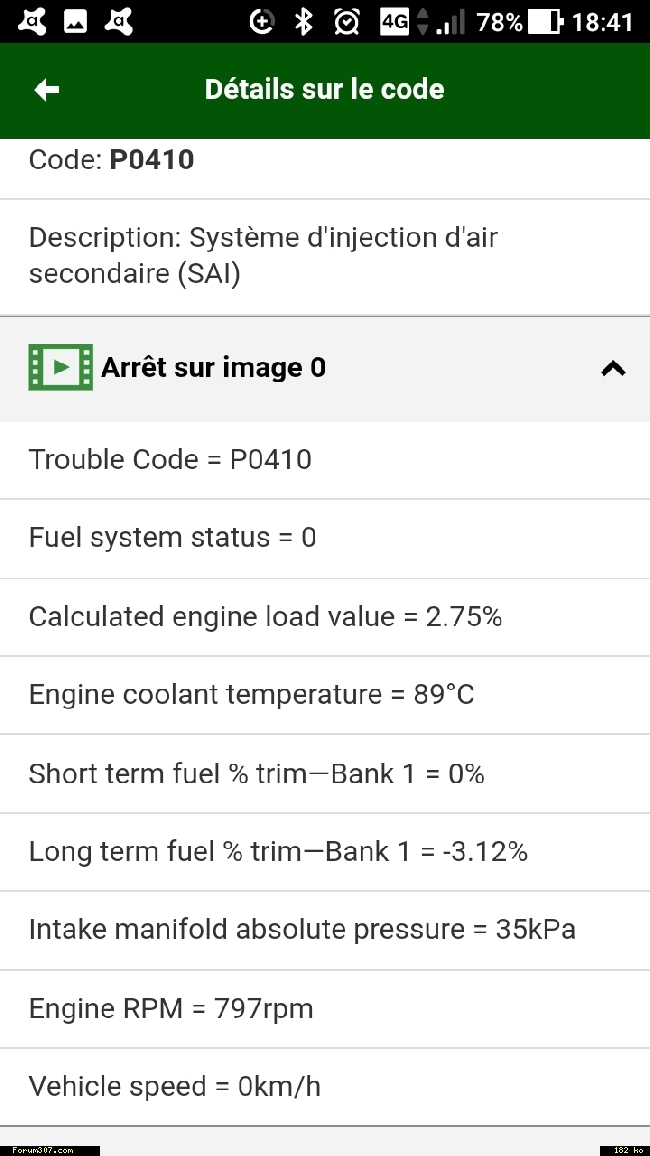Tap the green freeze frame film icon
This screenshot has width=650, height=1156.
60,367
